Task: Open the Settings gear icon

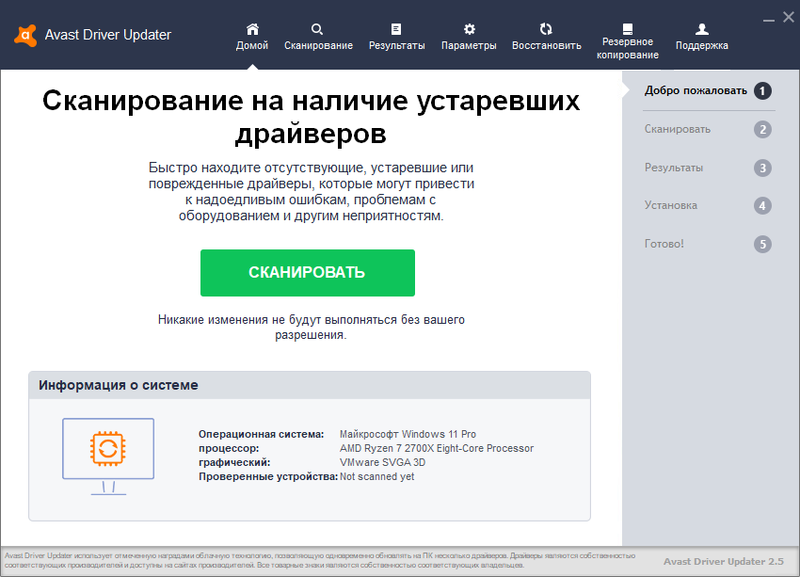Action: [469, 29]
